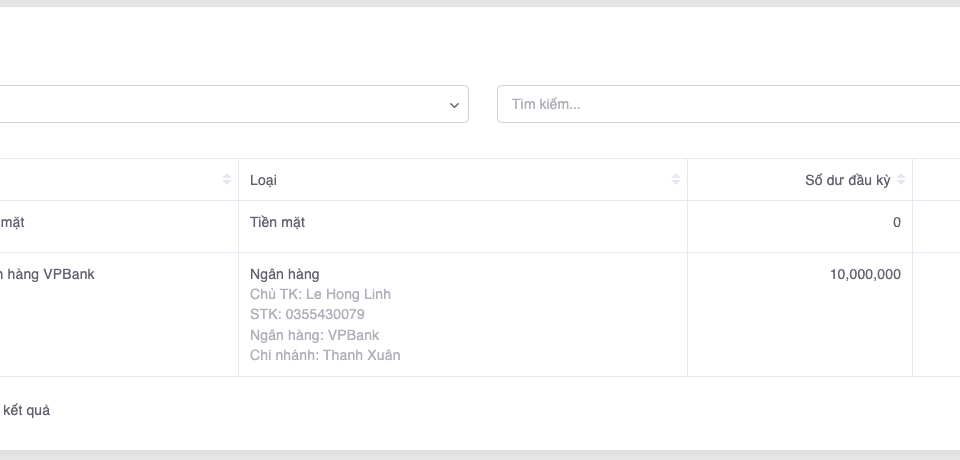Focus the Tìm kiếm search field
960x460 pixels.
pos(730,105)
